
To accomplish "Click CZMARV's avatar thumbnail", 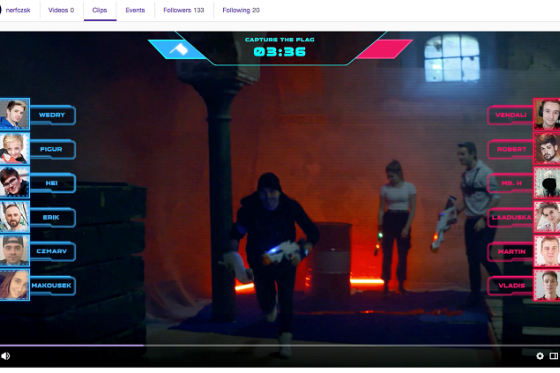I will coord(14,251).
